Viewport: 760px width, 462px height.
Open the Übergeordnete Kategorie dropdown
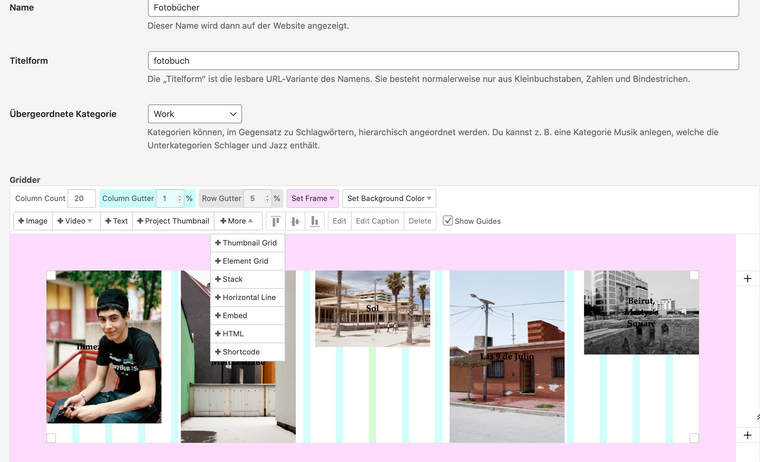click(x=195, y=114)
